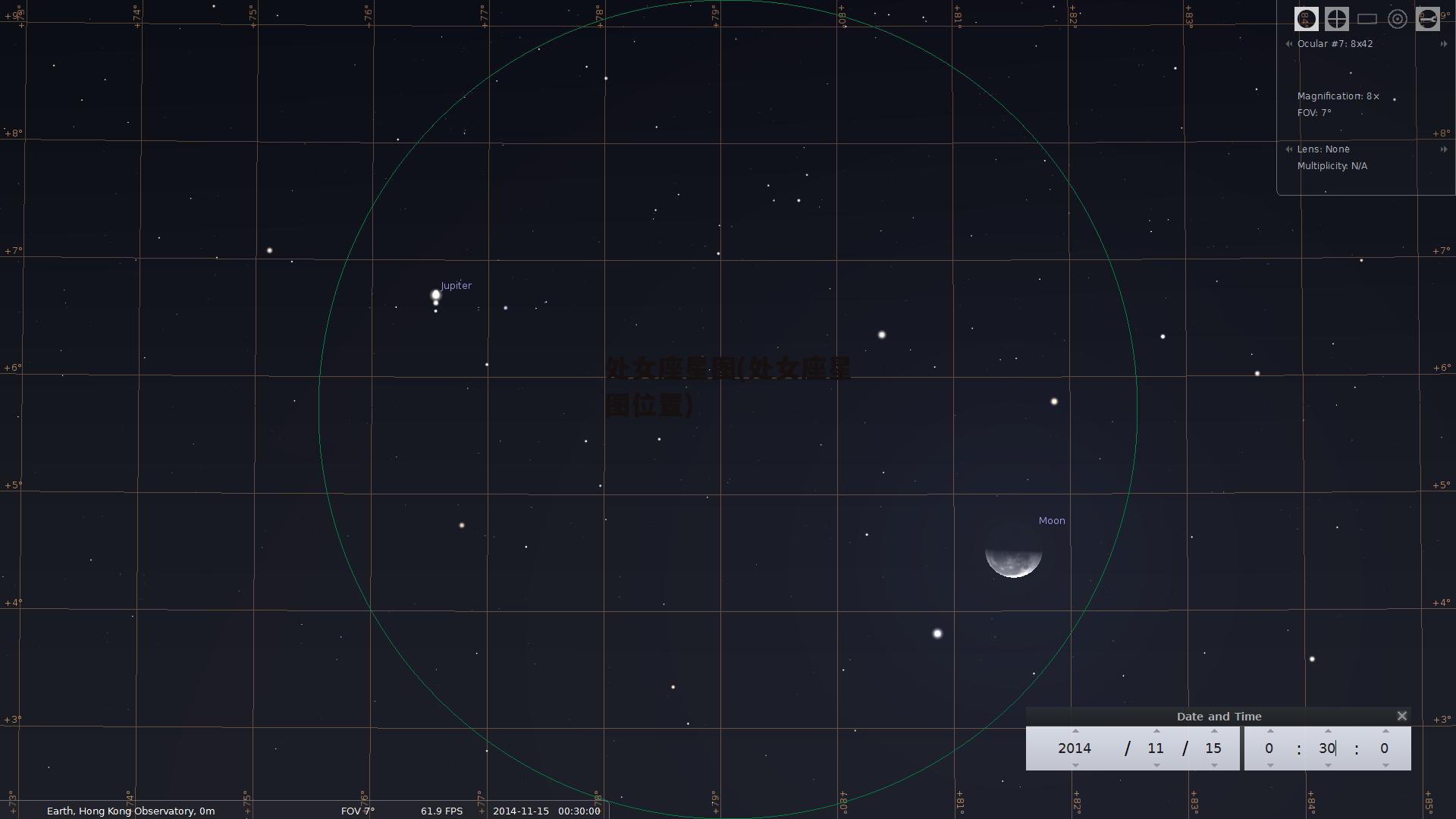The height and width of the screenshot is (819, 1456).
Task: Select next lens arrow
Action: click(1444, 149)
